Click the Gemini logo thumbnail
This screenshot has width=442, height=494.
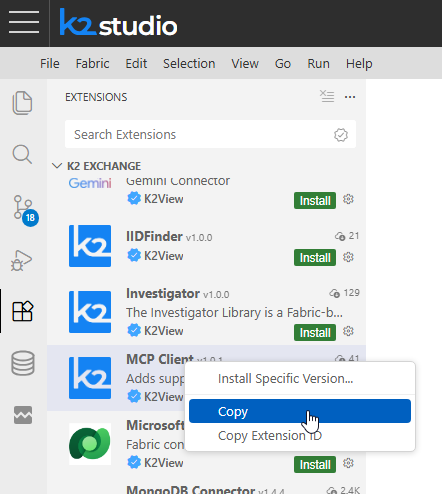[90, 183]
